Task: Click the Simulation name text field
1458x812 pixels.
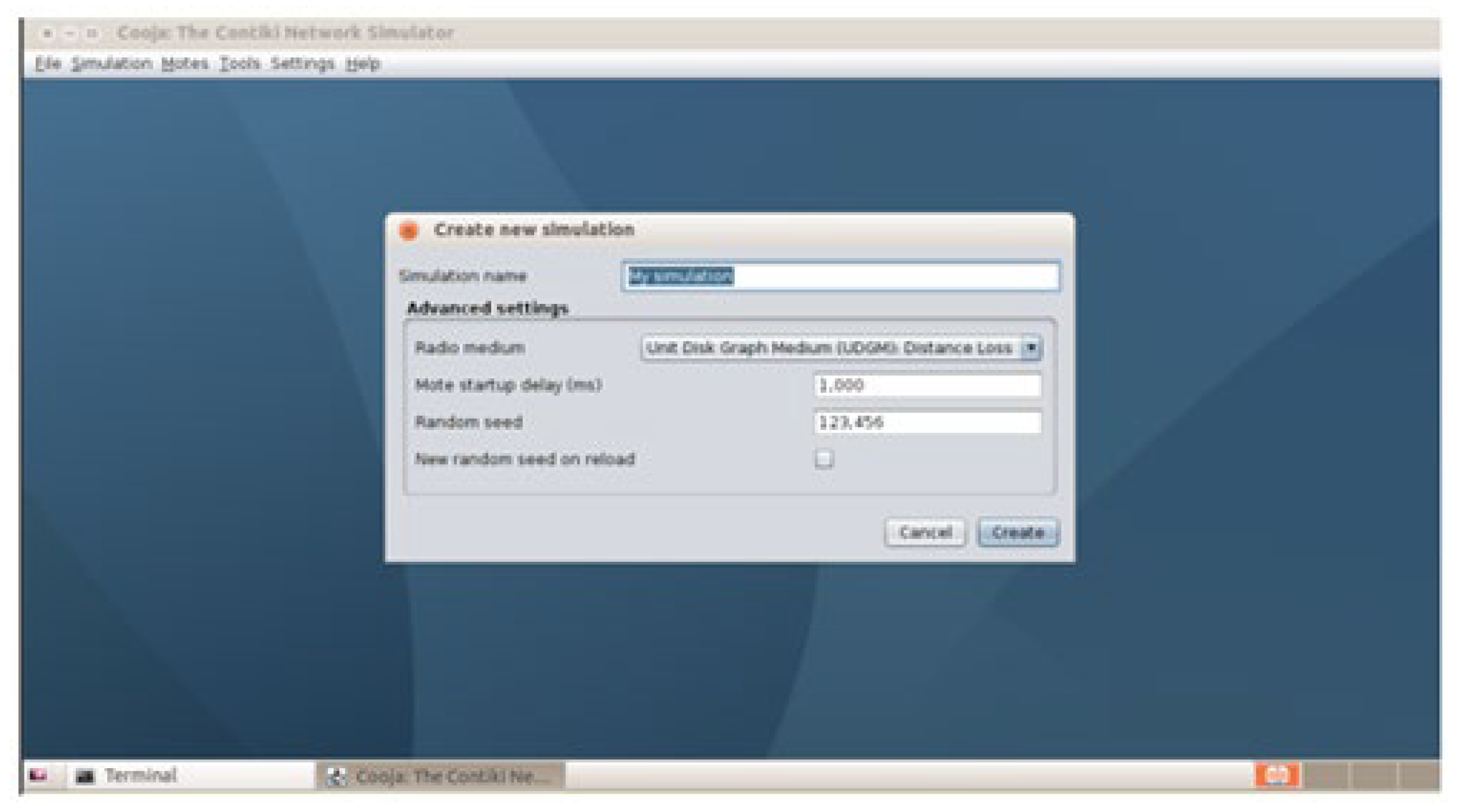Action: click(x=841, y=276)
